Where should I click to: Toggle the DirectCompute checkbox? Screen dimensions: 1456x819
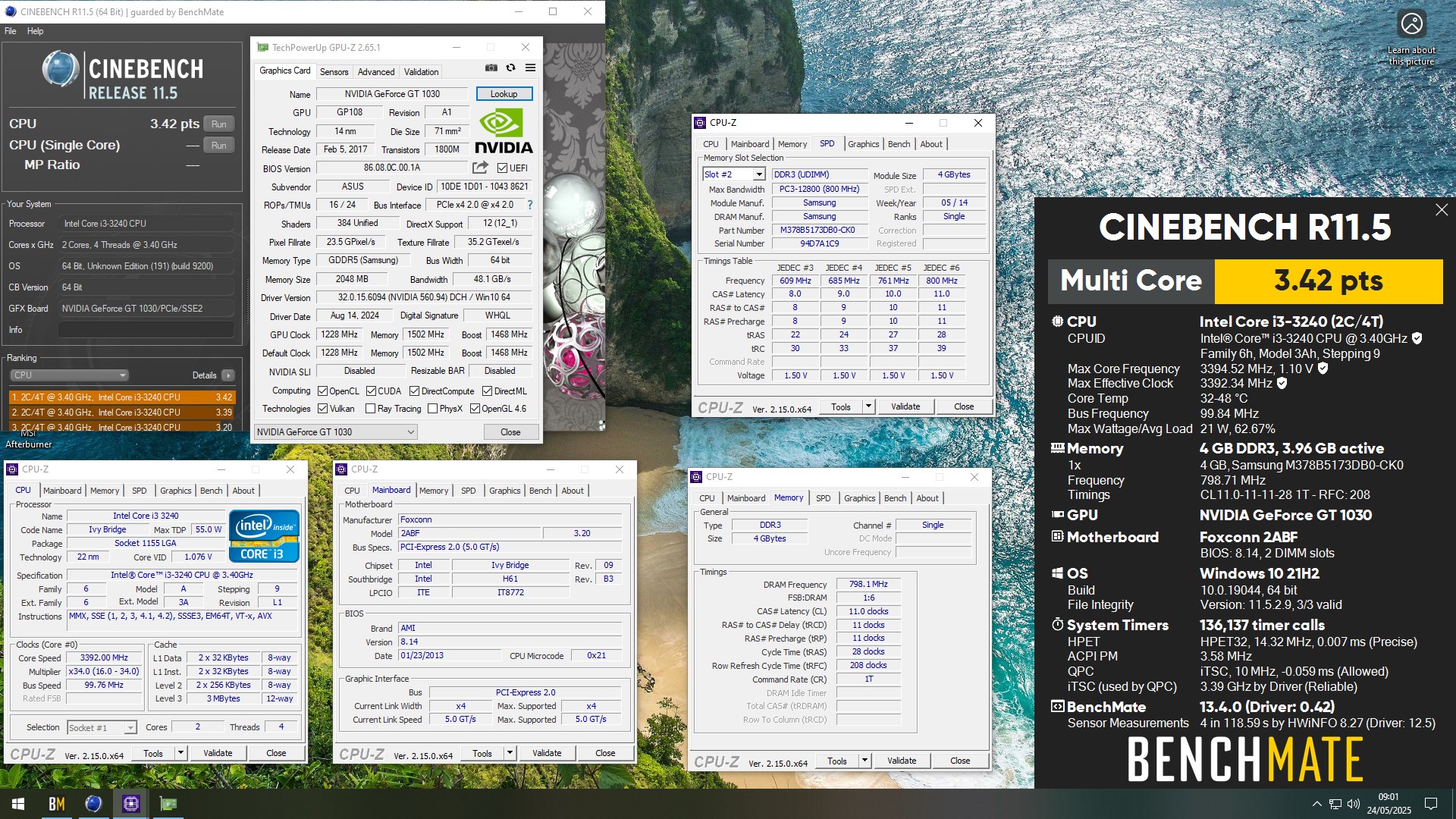tap(414, 391)
